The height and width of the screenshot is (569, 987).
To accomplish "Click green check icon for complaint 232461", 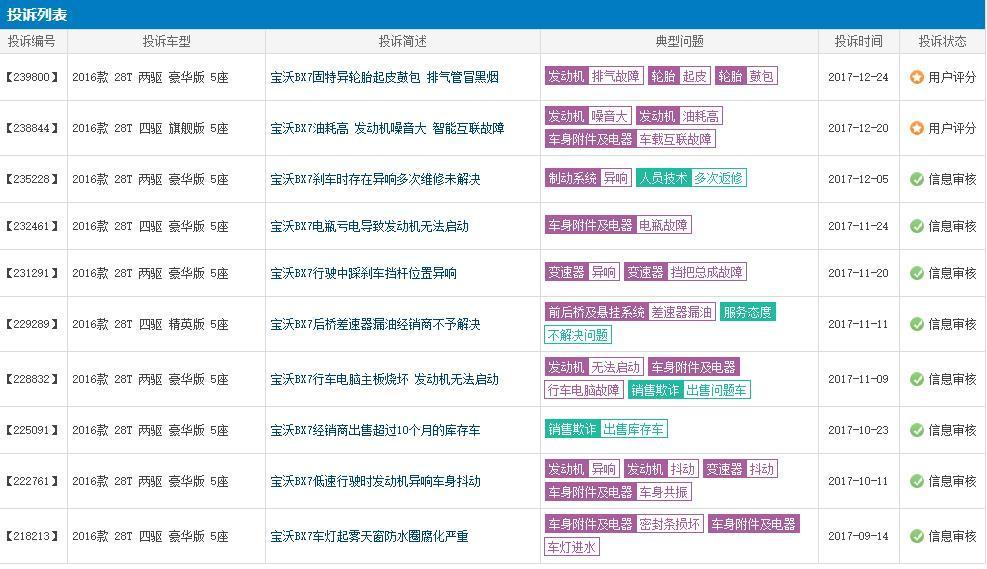I will [917, 226].
